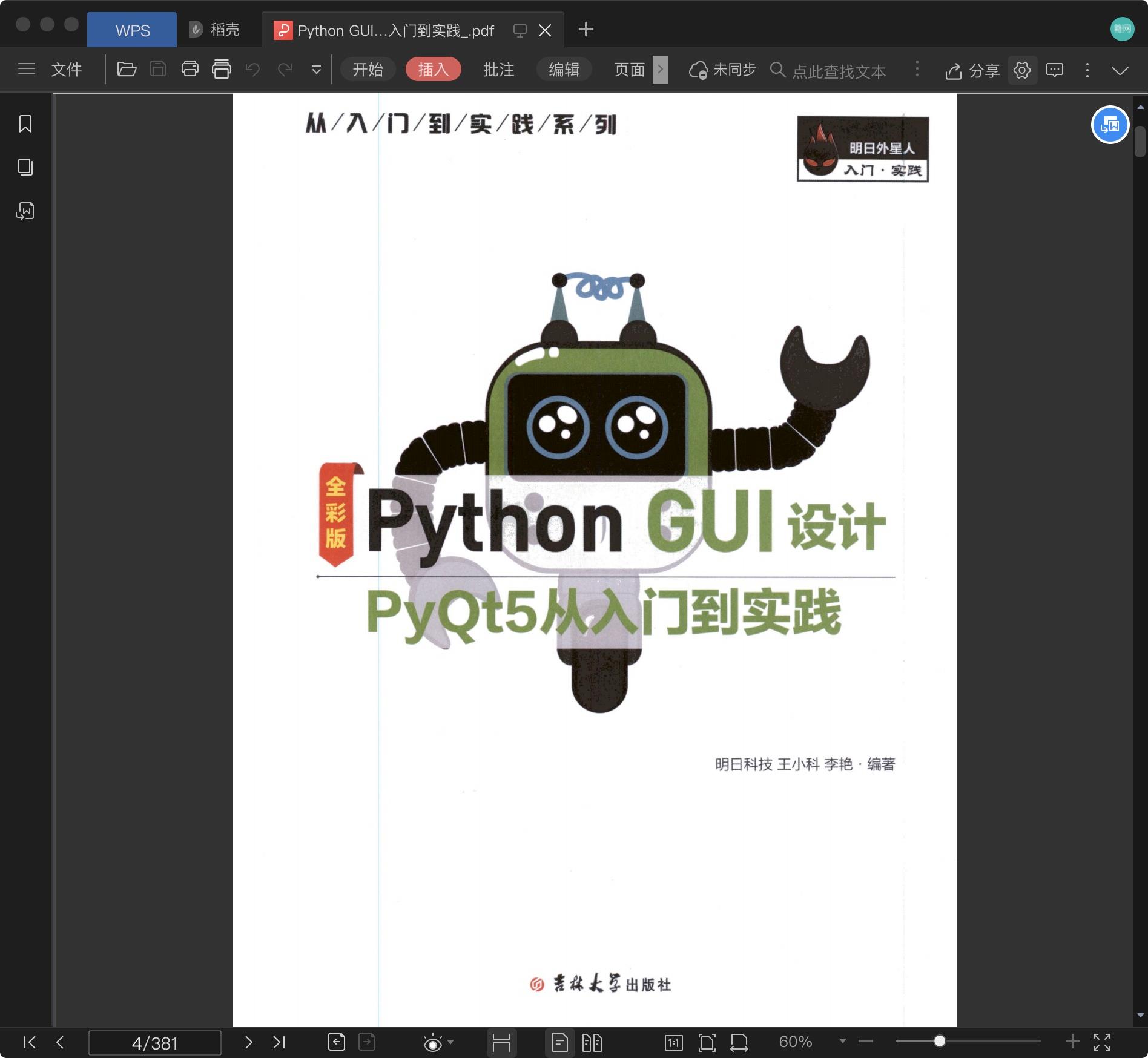
Task: Open the feedback chat icon
Action: pyautogui.click(x=1055, y=70)
